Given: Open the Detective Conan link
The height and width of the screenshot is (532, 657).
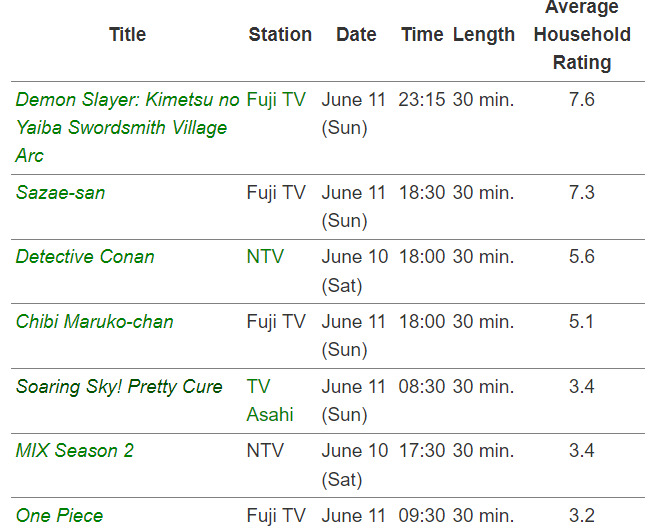Looking at the screenshot, I should pos(85,256).
